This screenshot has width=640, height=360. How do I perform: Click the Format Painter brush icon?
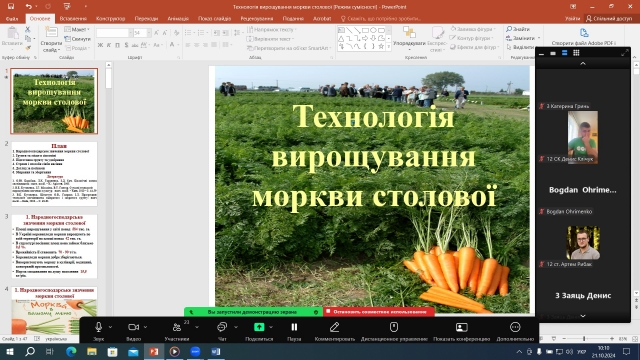click(x=28, y=48)
